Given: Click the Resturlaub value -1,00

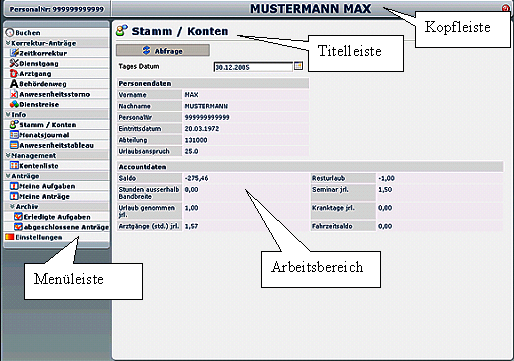Looking at the screenshot, I should coord(386,178).
